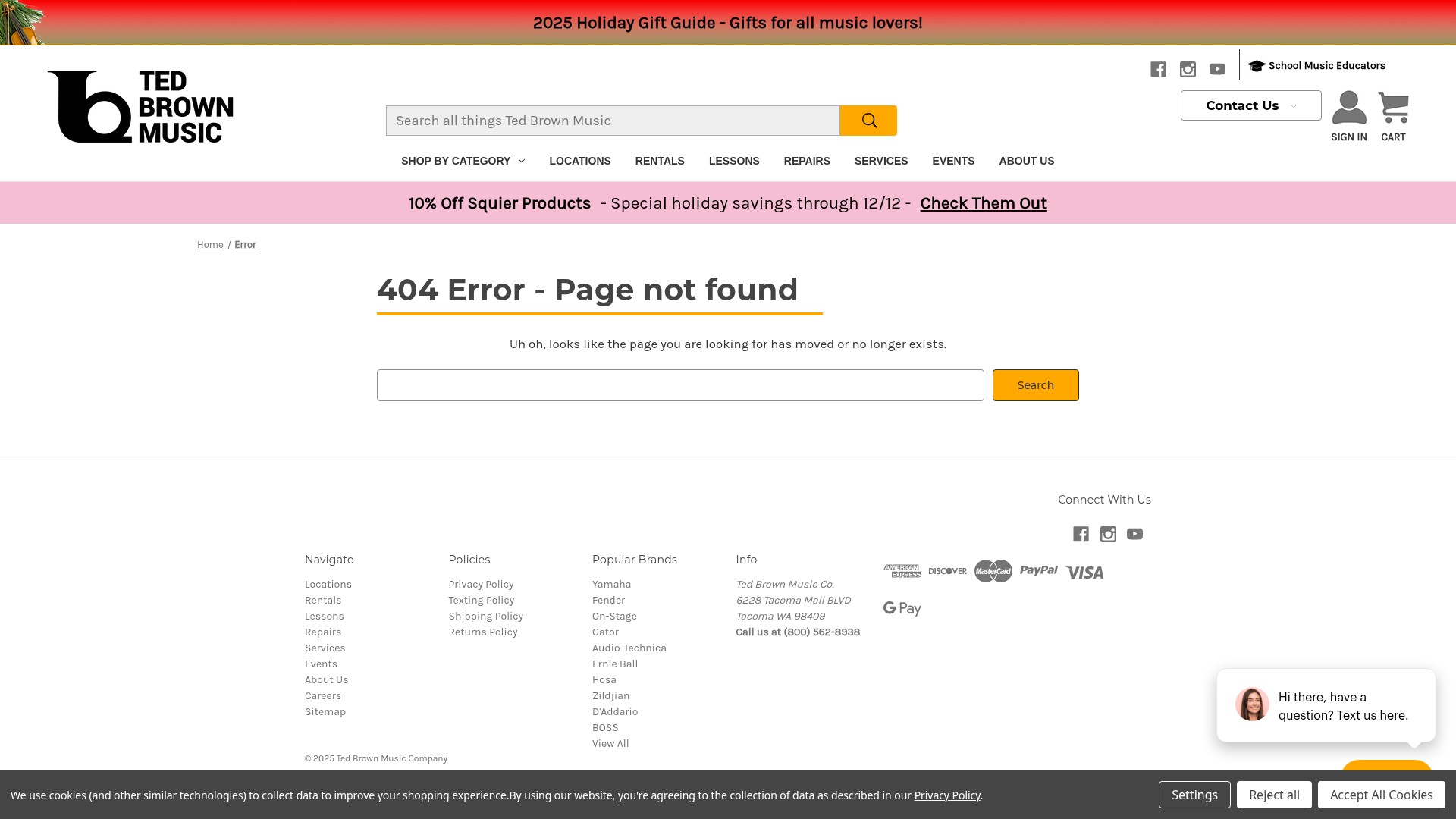
Task: Open the D'Addario brand link
Action: [x=615, y=712]
